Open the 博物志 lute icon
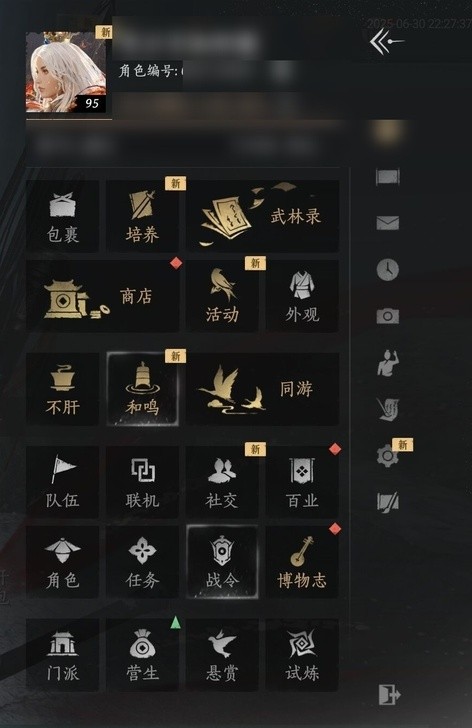Viewport: 472px width, 728px height. coord(302,562)
